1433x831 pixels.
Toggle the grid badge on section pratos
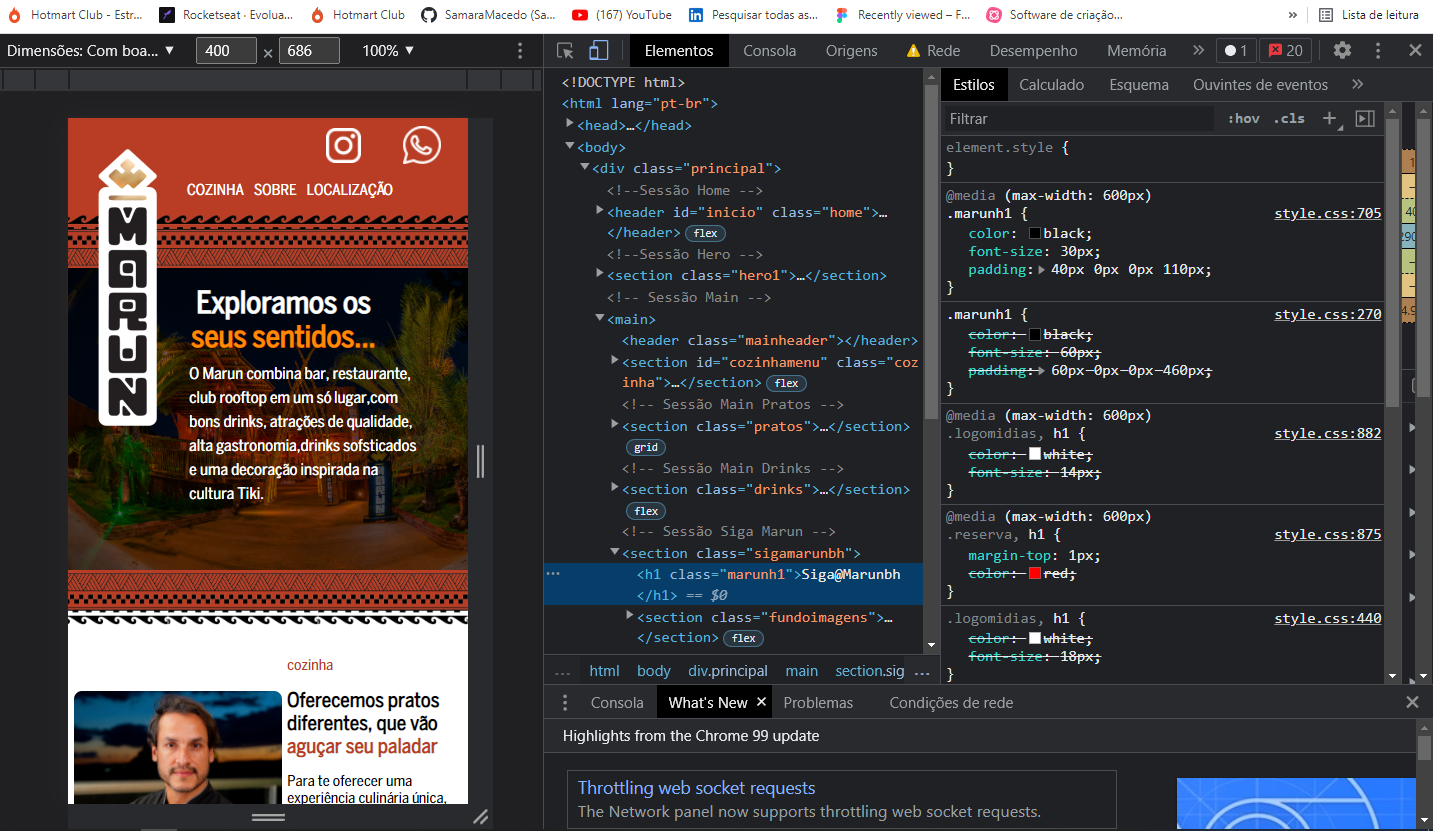[x=645, y=447]
